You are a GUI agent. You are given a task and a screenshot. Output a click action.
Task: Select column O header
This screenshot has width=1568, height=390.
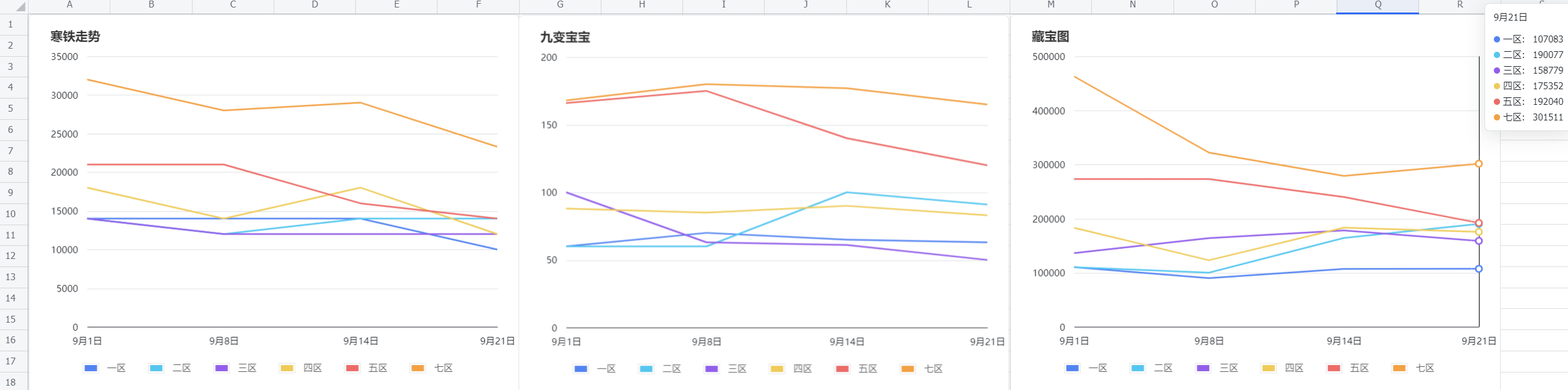click(x=1215, y=5)
